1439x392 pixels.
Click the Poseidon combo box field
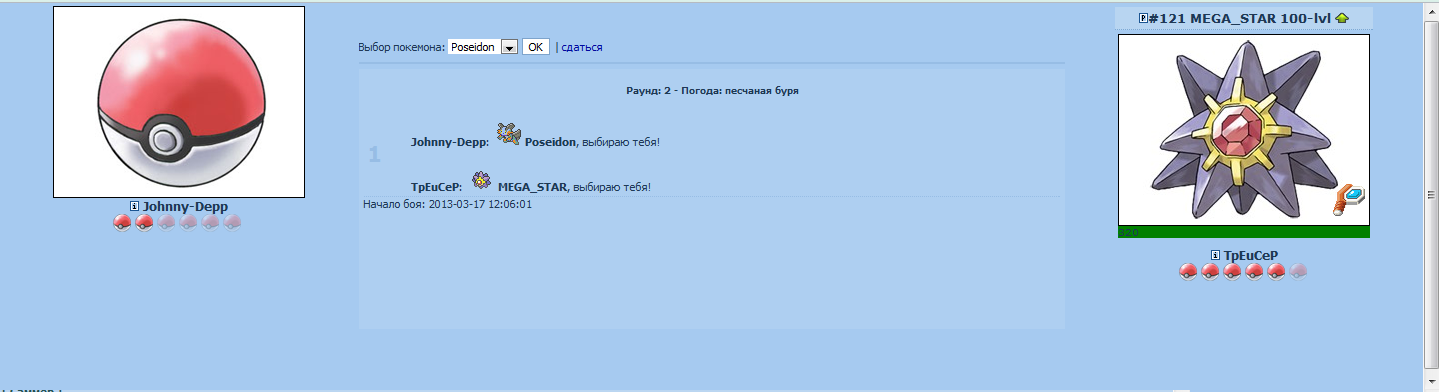coord(482,47)
